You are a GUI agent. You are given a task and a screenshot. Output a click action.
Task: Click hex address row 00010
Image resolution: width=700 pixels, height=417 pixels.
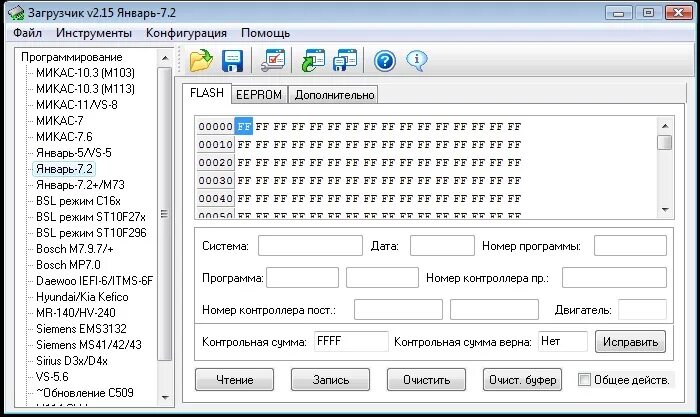216,145
